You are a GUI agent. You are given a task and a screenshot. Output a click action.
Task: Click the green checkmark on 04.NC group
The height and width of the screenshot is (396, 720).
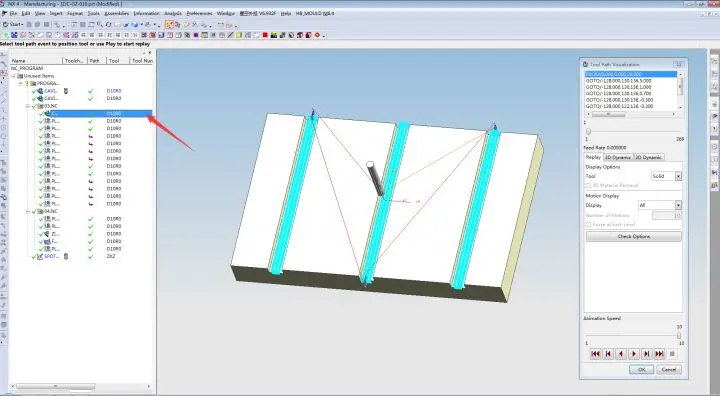[34, 211]
